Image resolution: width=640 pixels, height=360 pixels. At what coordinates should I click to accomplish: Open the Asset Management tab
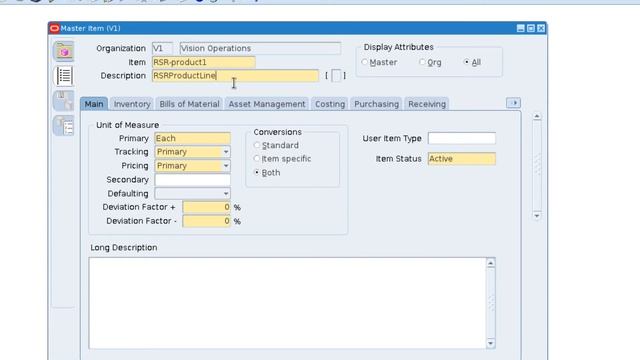267,104
